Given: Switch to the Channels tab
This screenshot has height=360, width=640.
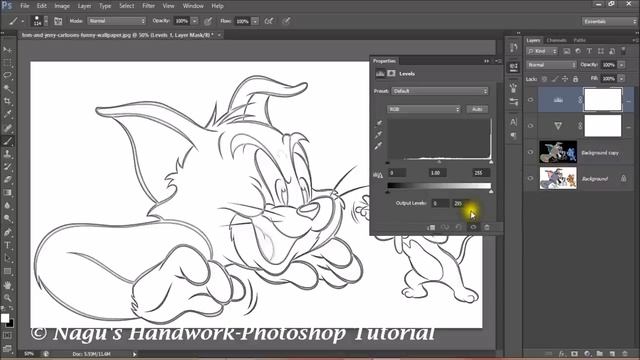Looking at the screenshot, I should pos(556,40).
